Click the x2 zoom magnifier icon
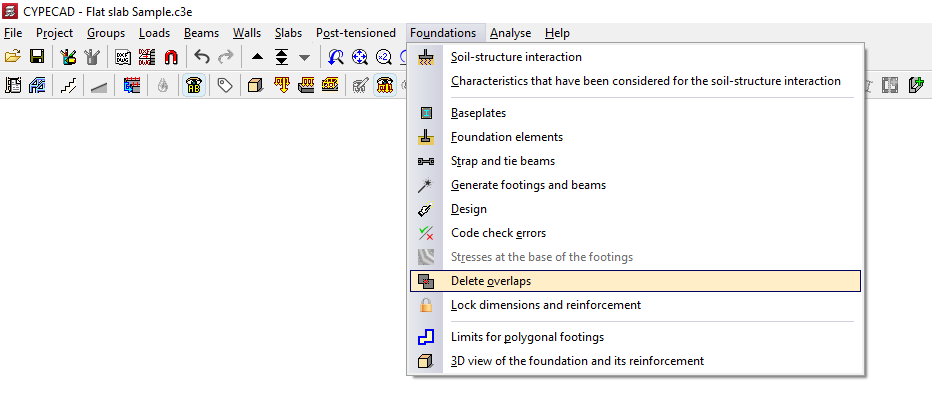 (x=383, y=57)
